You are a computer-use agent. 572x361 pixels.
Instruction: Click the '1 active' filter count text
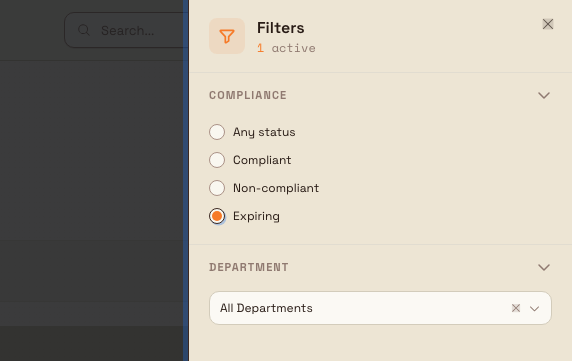point(286,48)
